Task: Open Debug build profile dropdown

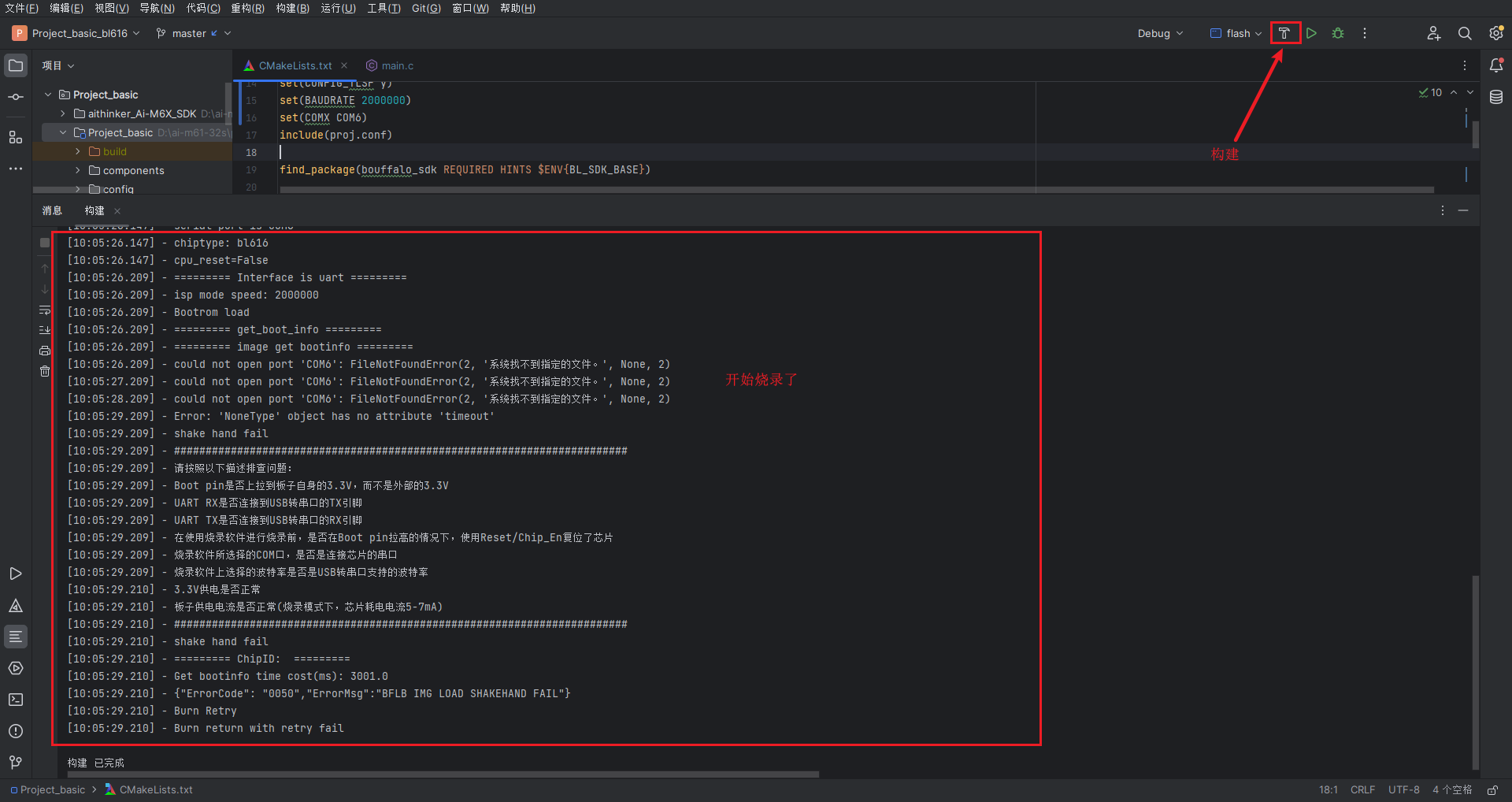Action: (x=1160, y=33)
